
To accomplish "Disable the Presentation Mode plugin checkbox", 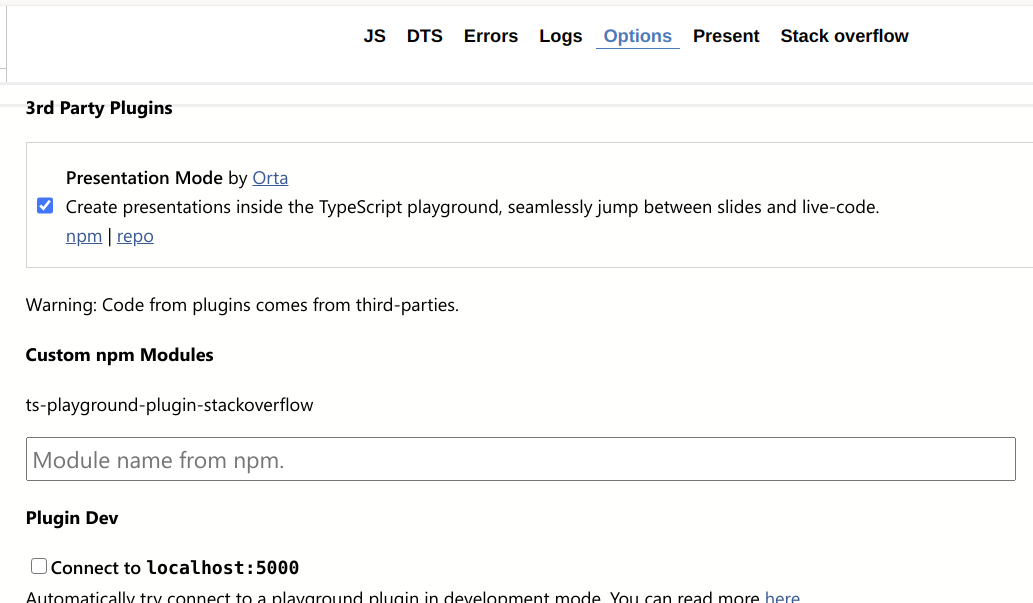I will point(45,206).
